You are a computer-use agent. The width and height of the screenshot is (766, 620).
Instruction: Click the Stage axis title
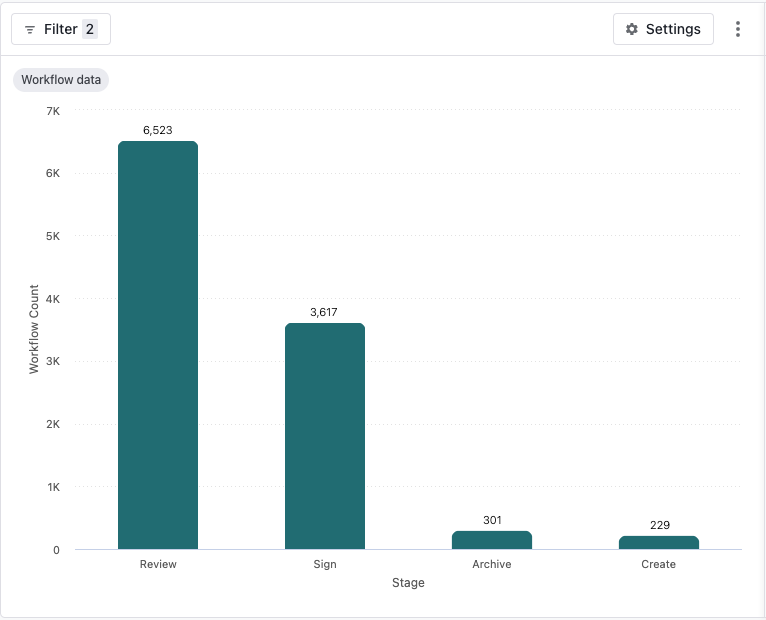pyautogui.click(x=408, y=583)
